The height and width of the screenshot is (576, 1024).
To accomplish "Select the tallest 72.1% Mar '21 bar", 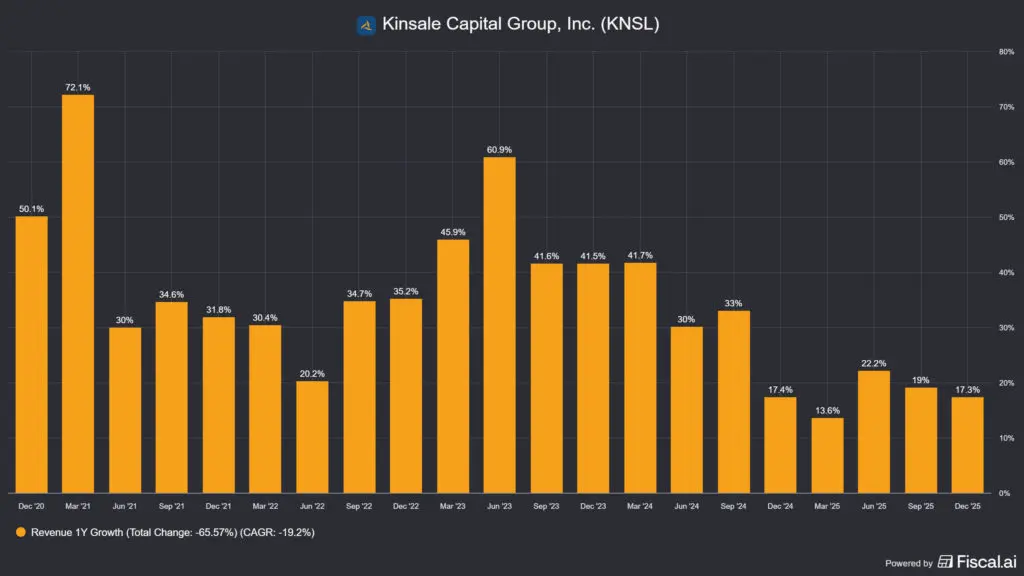I will pos(76,290).
